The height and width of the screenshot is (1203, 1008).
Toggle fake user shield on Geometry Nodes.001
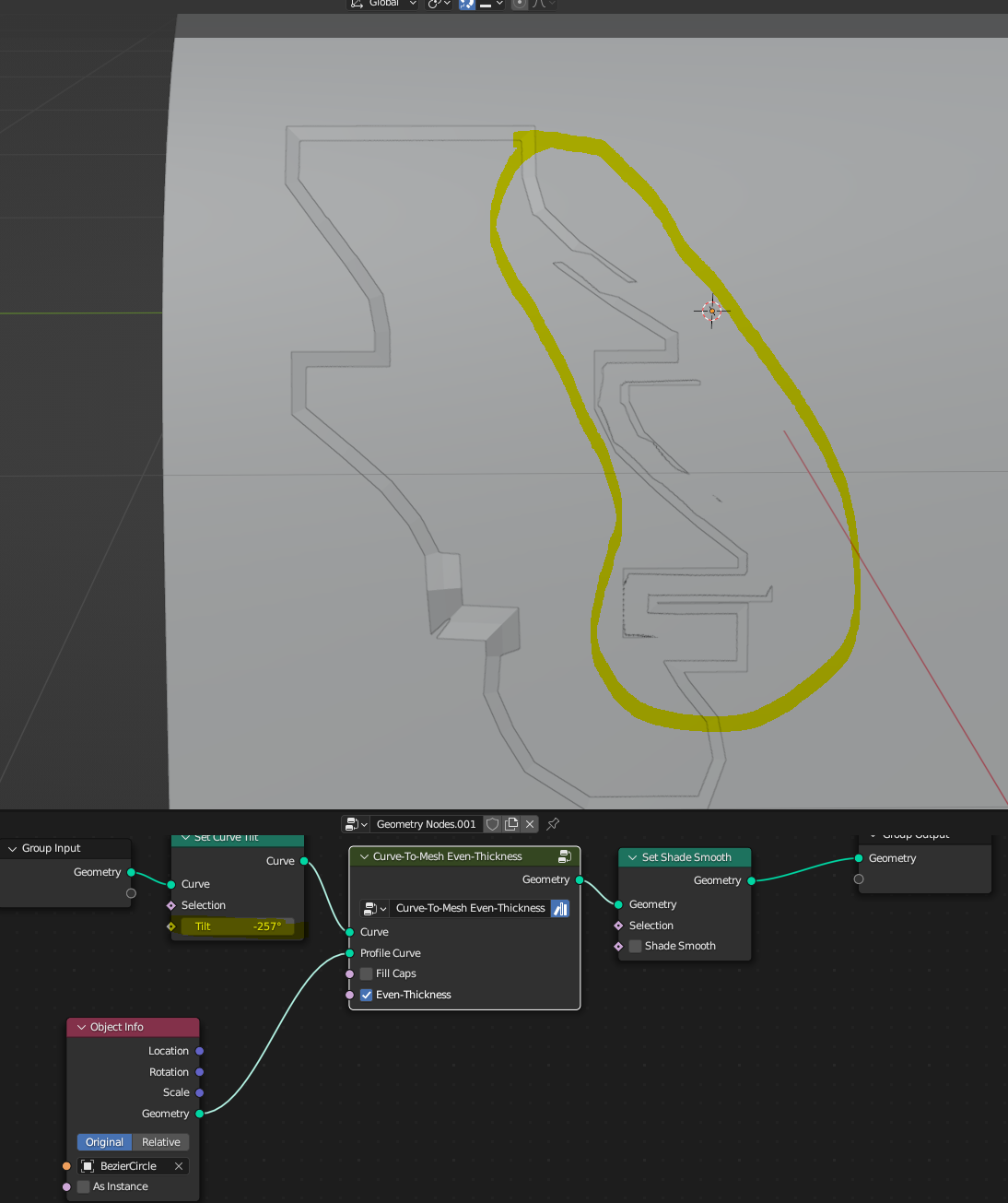tap(493, 824)
